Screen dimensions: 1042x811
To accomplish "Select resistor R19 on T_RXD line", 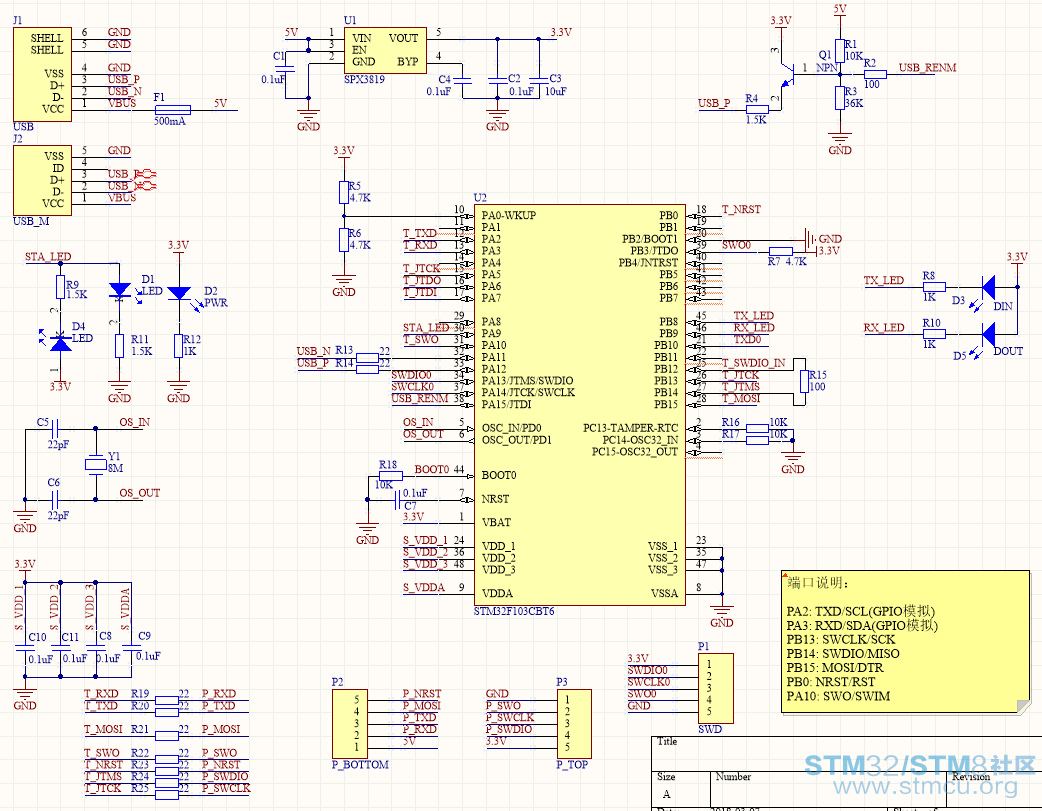I will click(x=167, y=700).
